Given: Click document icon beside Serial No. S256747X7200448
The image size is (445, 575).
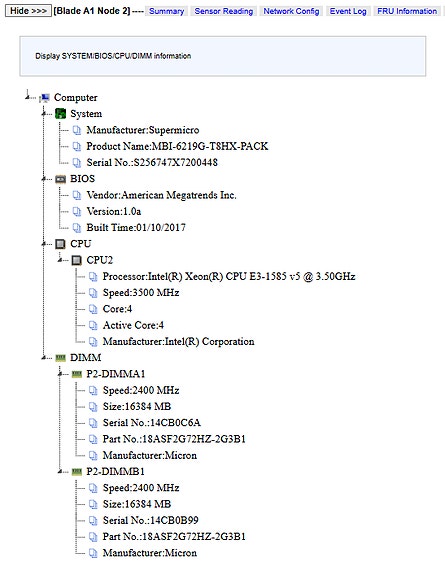Looking at the screenshot, I should (x=76, y=162).
